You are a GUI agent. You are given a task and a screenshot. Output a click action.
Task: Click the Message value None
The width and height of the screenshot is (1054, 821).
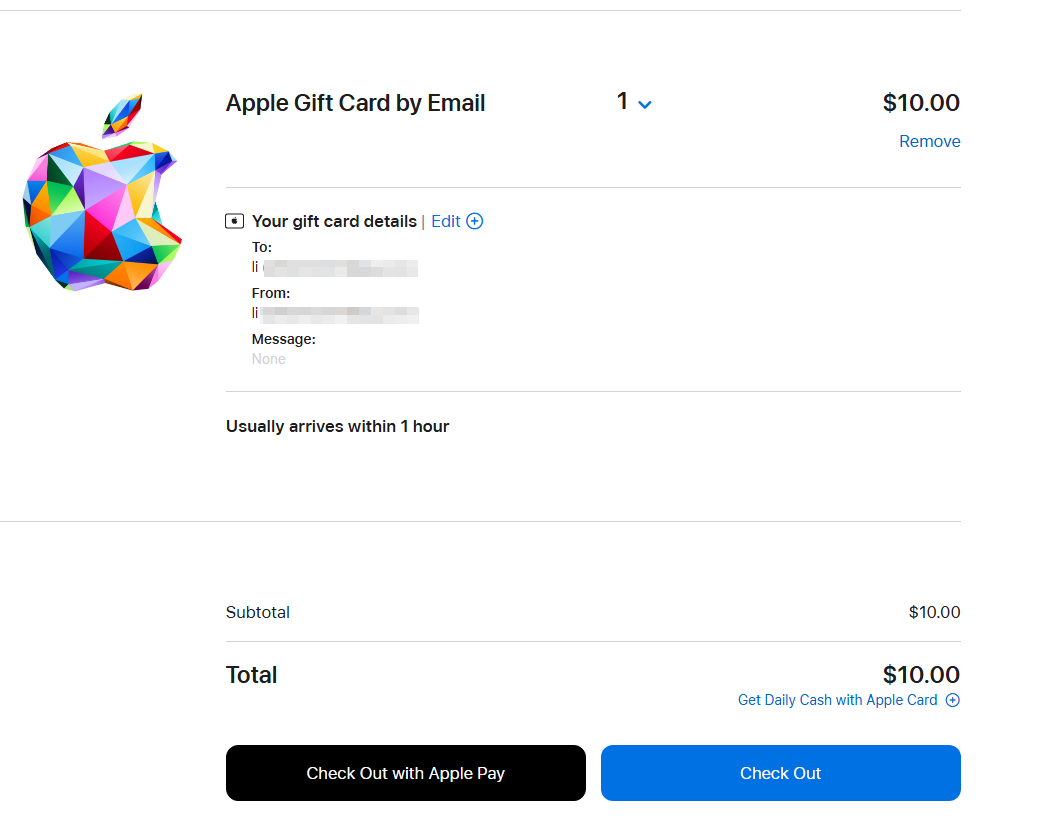269,359
